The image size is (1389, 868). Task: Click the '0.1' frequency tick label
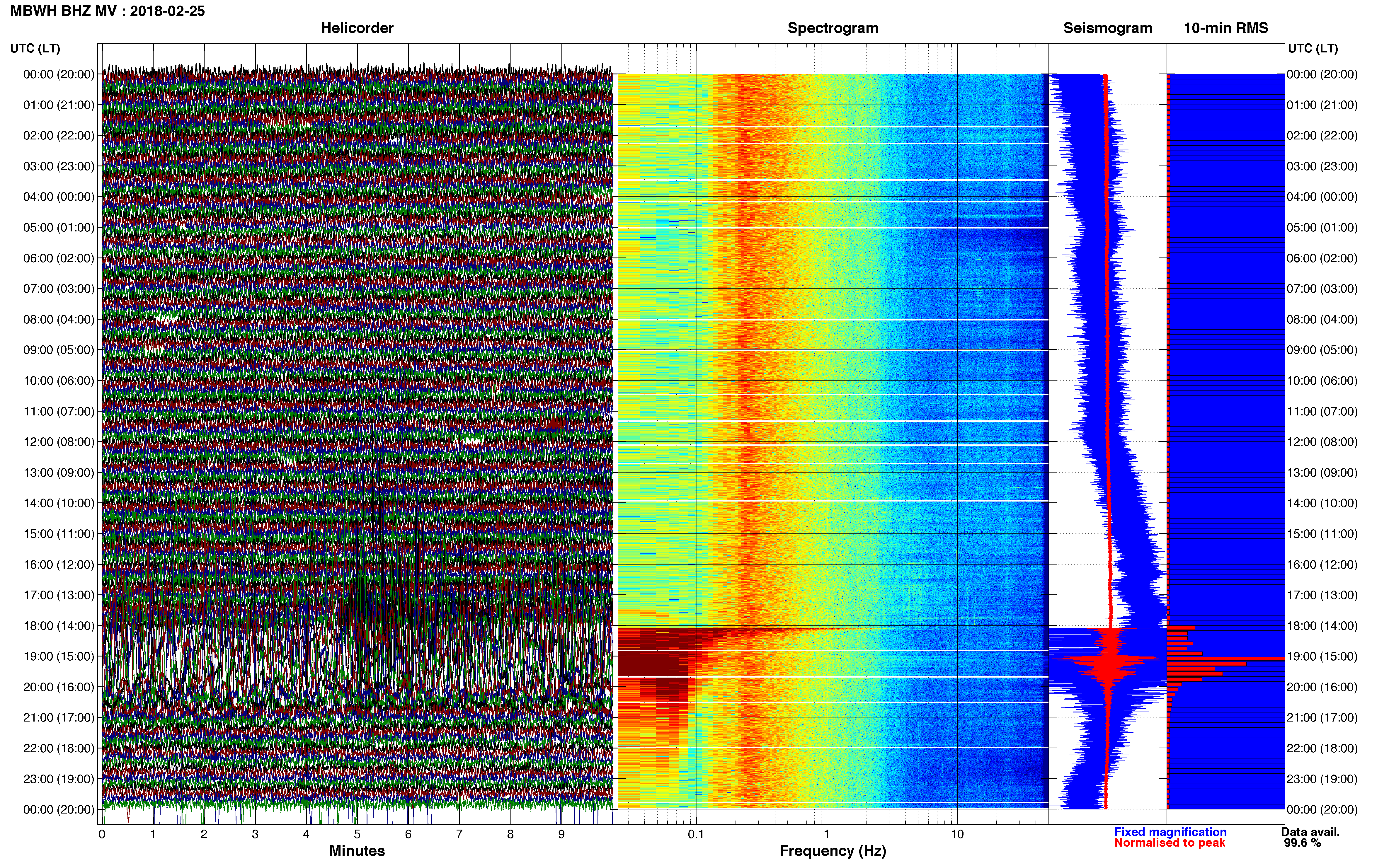(x=696, y=835)
